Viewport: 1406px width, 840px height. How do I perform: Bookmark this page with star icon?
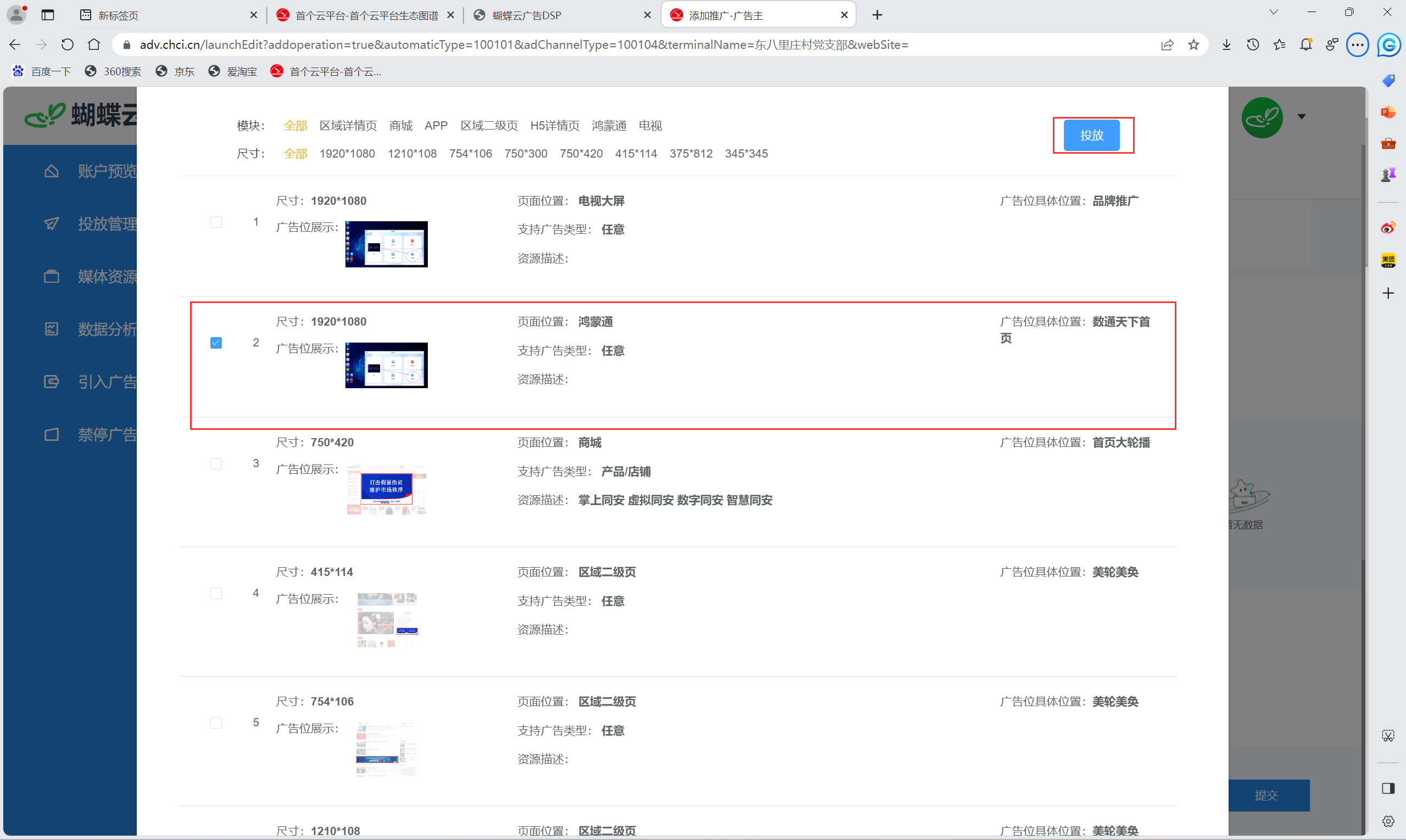coord(1193,44)
